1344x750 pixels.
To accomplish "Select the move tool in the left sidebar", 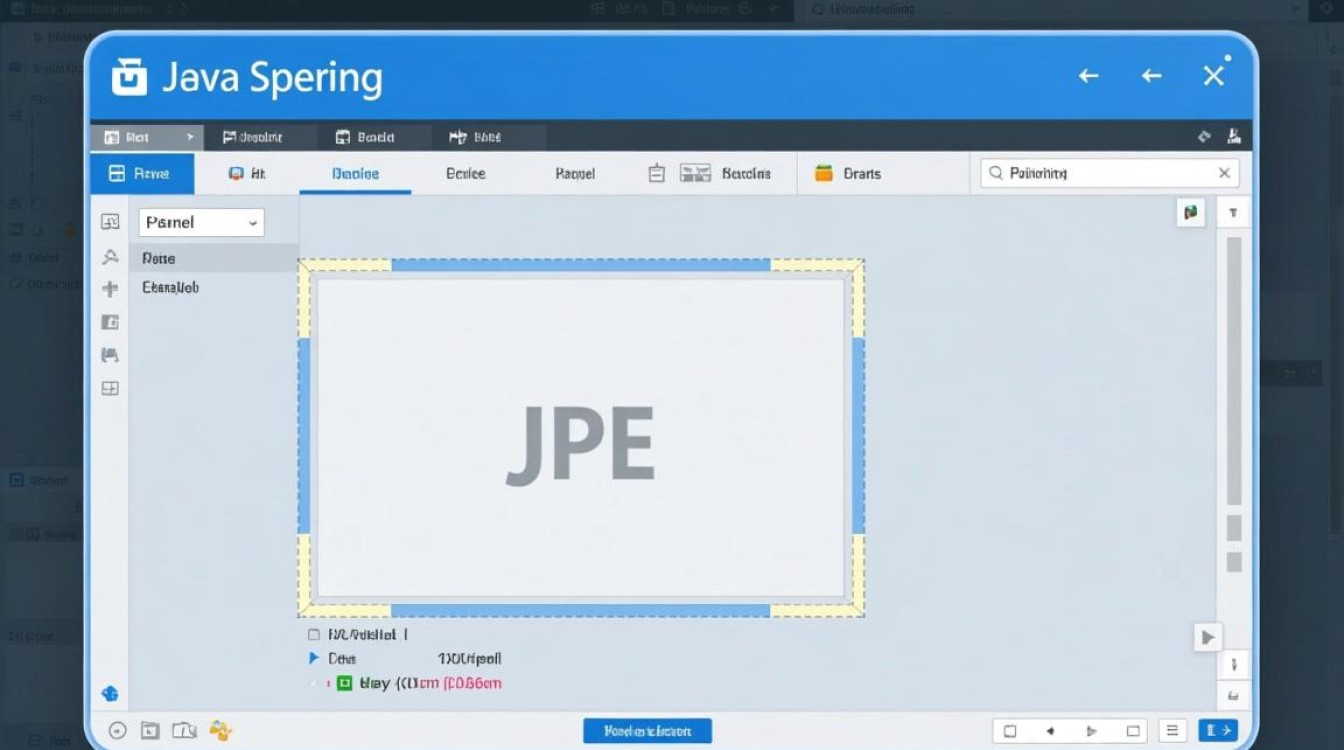I will (110, 289).
